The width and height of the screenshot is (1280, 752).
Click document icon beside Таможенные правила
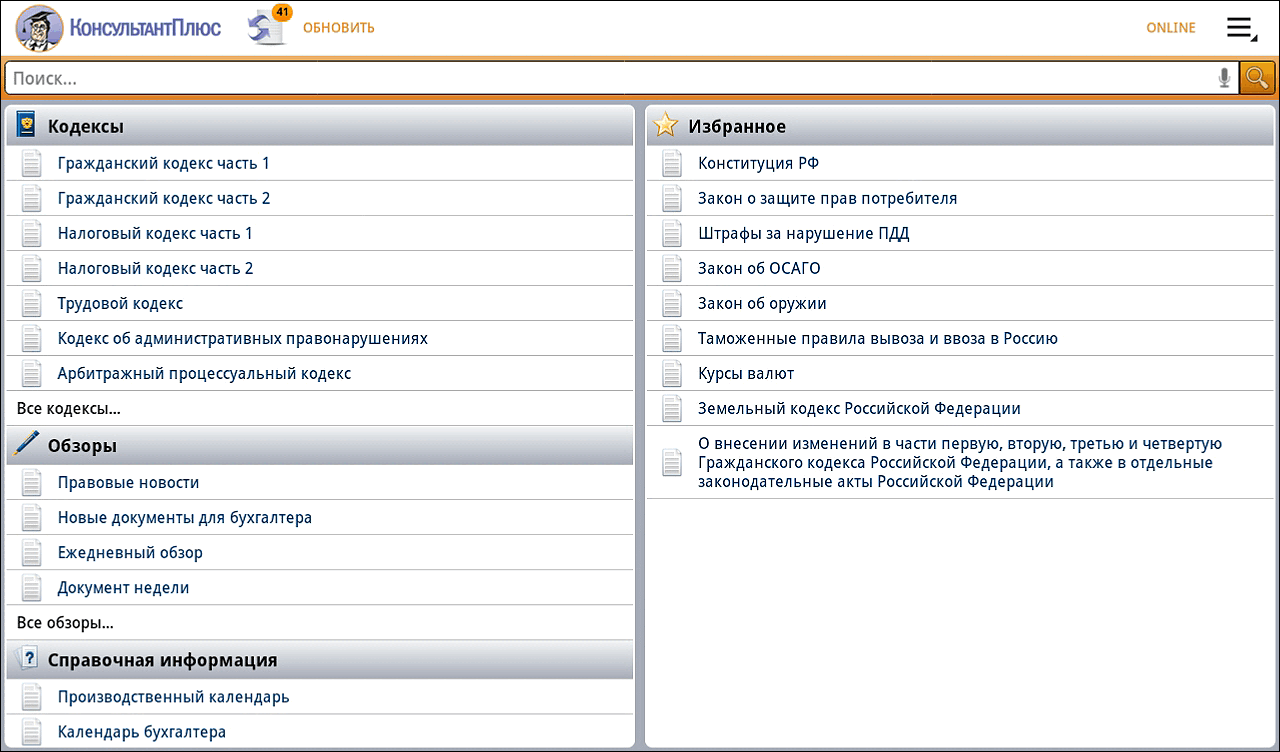coord(672,338)
